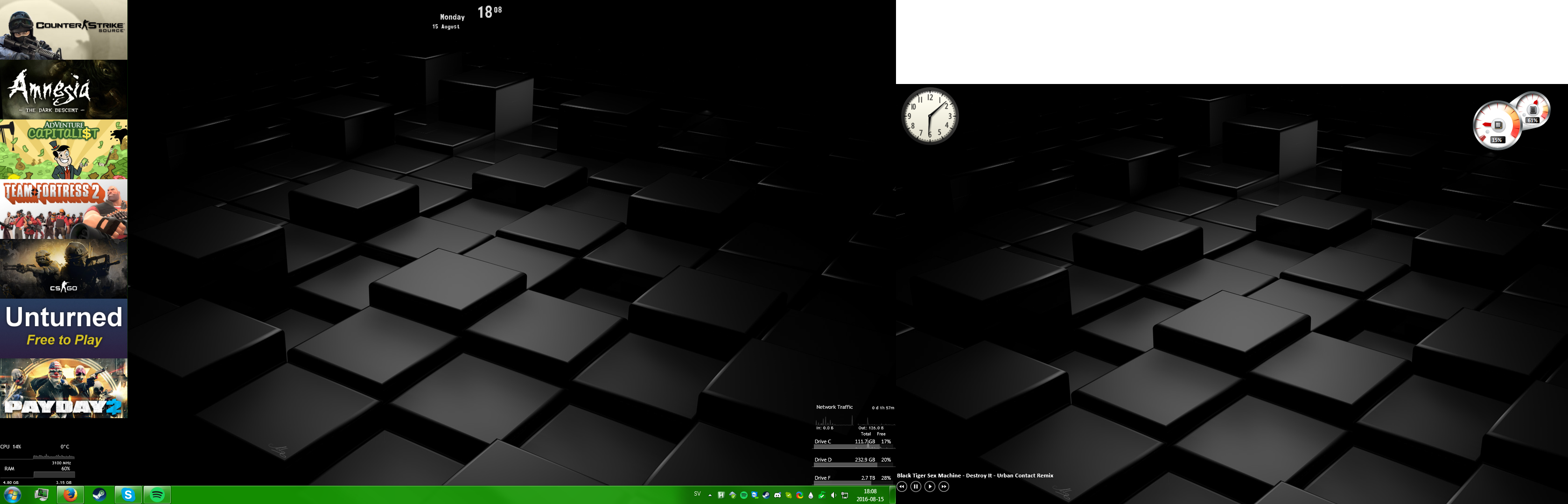Image resolution: width=1568 pixels, height=504 pixels.
Task: Open Spotify from the taskbar
Action: click(x=157, y=495)
